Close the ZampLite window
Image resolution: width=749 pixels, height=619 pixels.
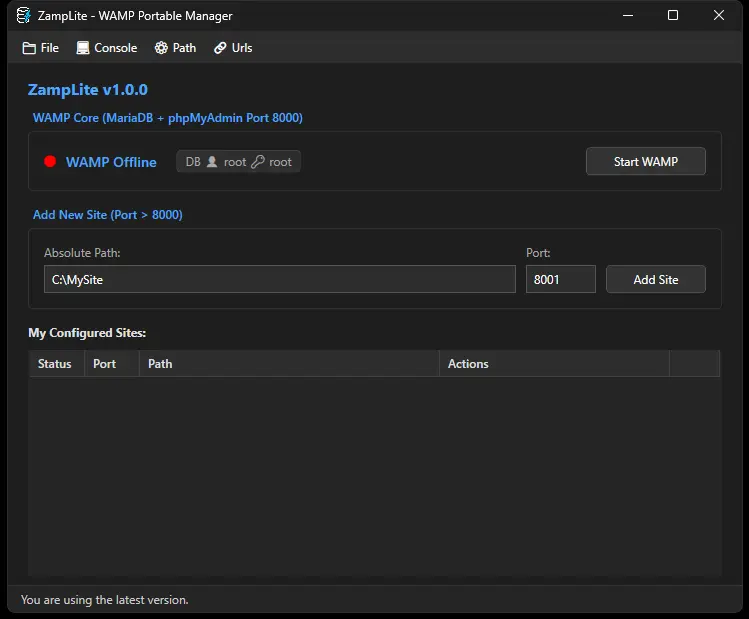719,15
